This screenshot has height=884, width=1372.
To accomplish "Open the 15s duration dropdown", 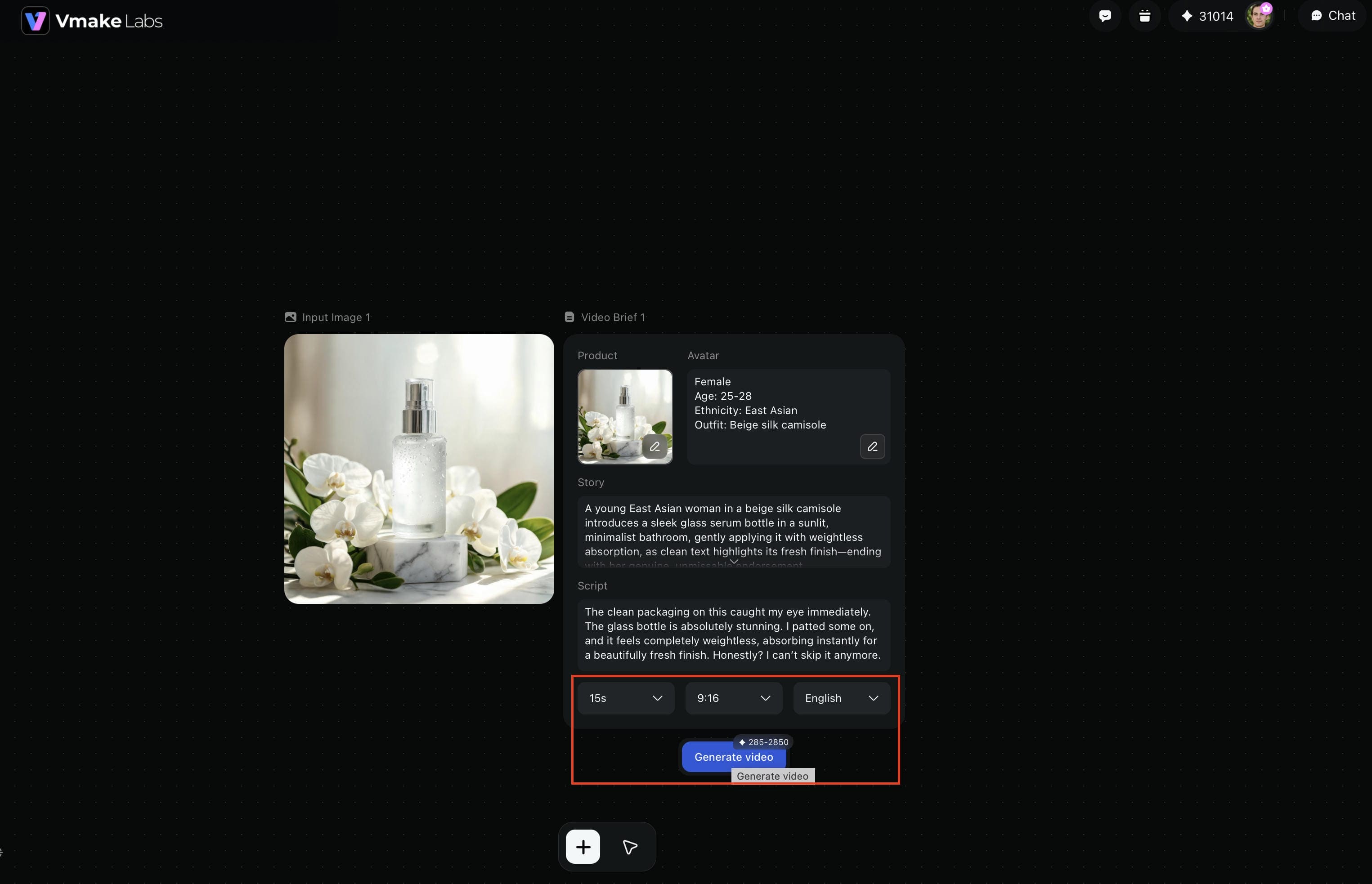I will [x=626, y=698].
